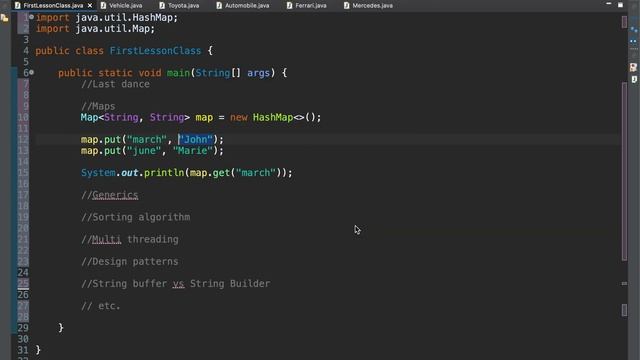Image resolution: width=640 pixels, height=360 pixels.
Task: Open the second blue view icon in the right sidebar
Action: coord(633,41)
